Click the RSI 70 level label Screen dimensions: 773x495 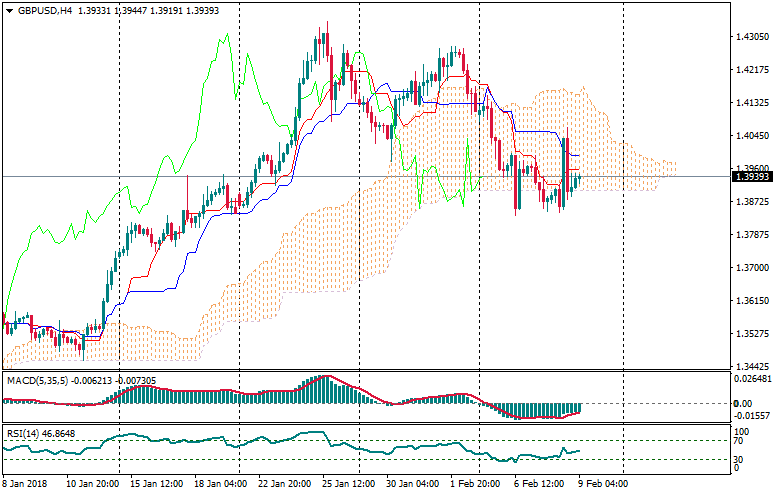coord(740,440)
